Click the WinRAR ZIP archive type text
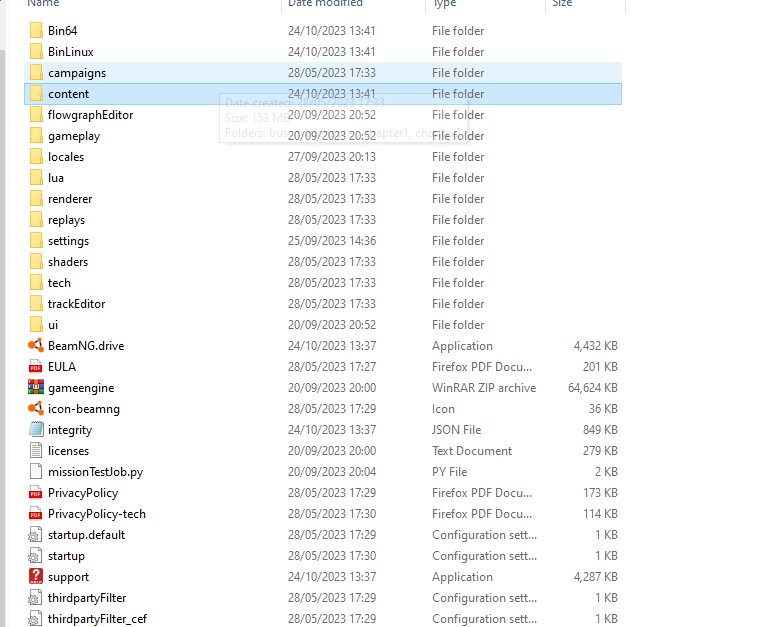Viewport: 761px width, 627px height. coord(484,388)
